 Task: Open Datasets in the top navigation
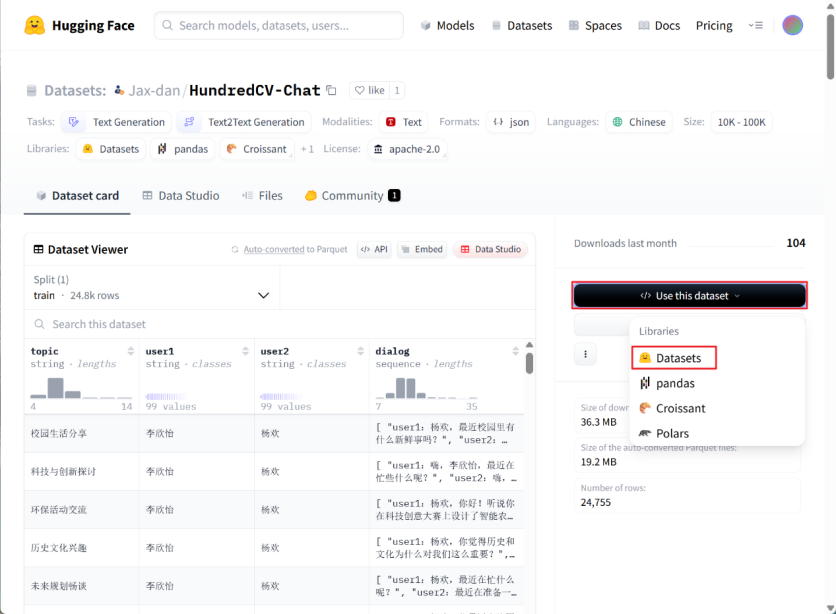pos(522,26)
